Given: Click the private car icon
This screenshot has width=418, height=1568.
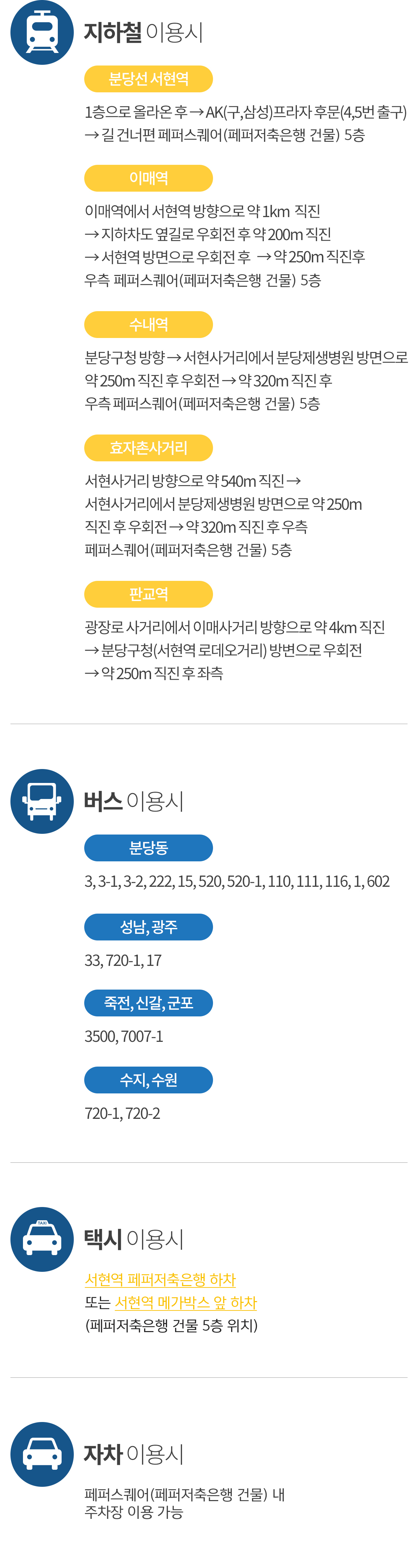Looking at the screenshot, I should point(42,1454).
